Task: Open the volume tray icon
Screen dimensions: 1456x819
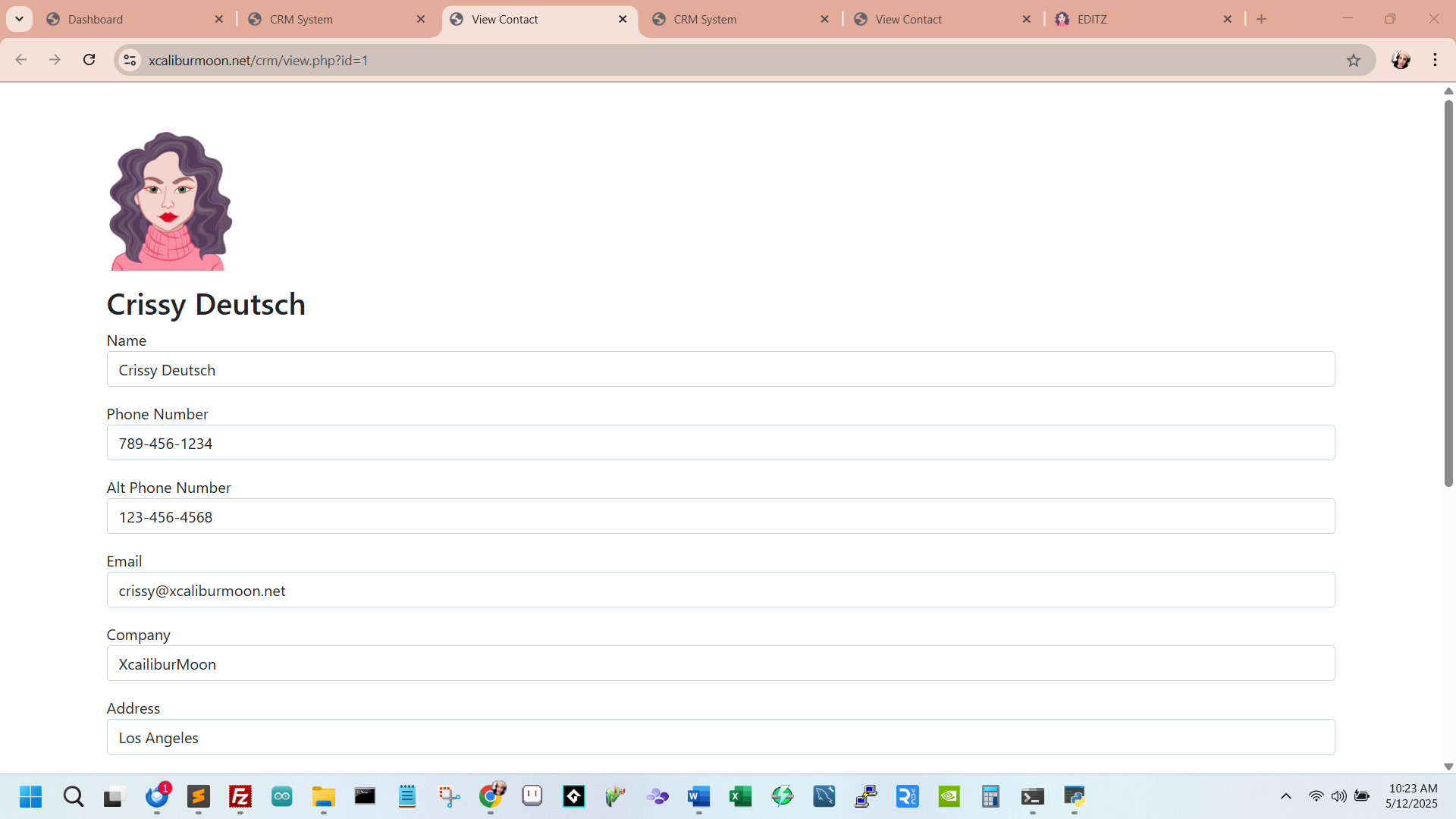Action: pos(1339,796)
